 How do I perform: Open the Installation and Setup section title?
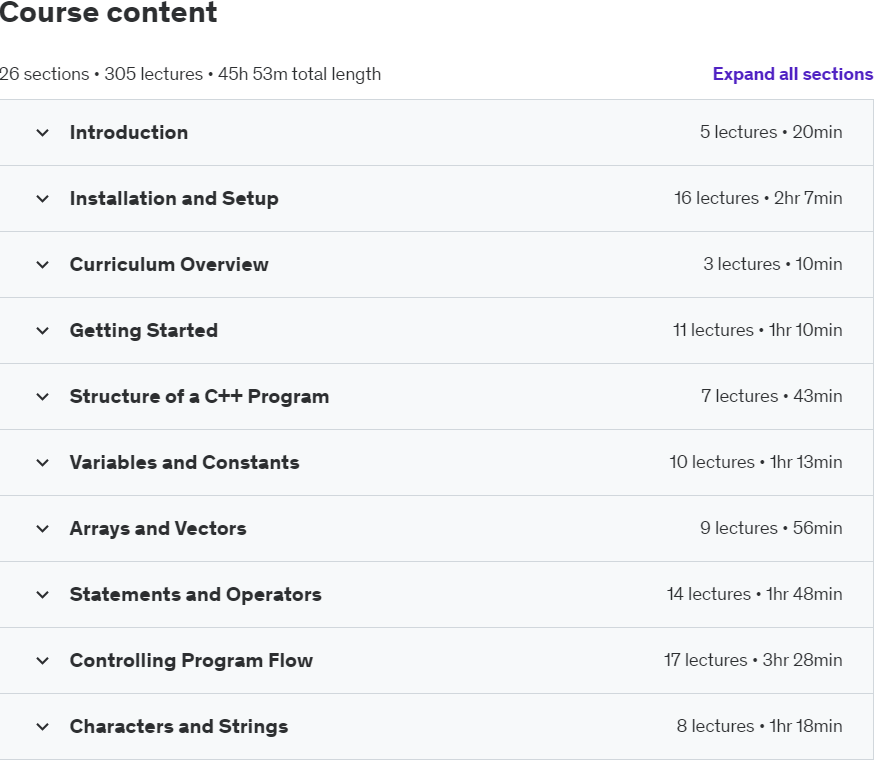(174, 199)
